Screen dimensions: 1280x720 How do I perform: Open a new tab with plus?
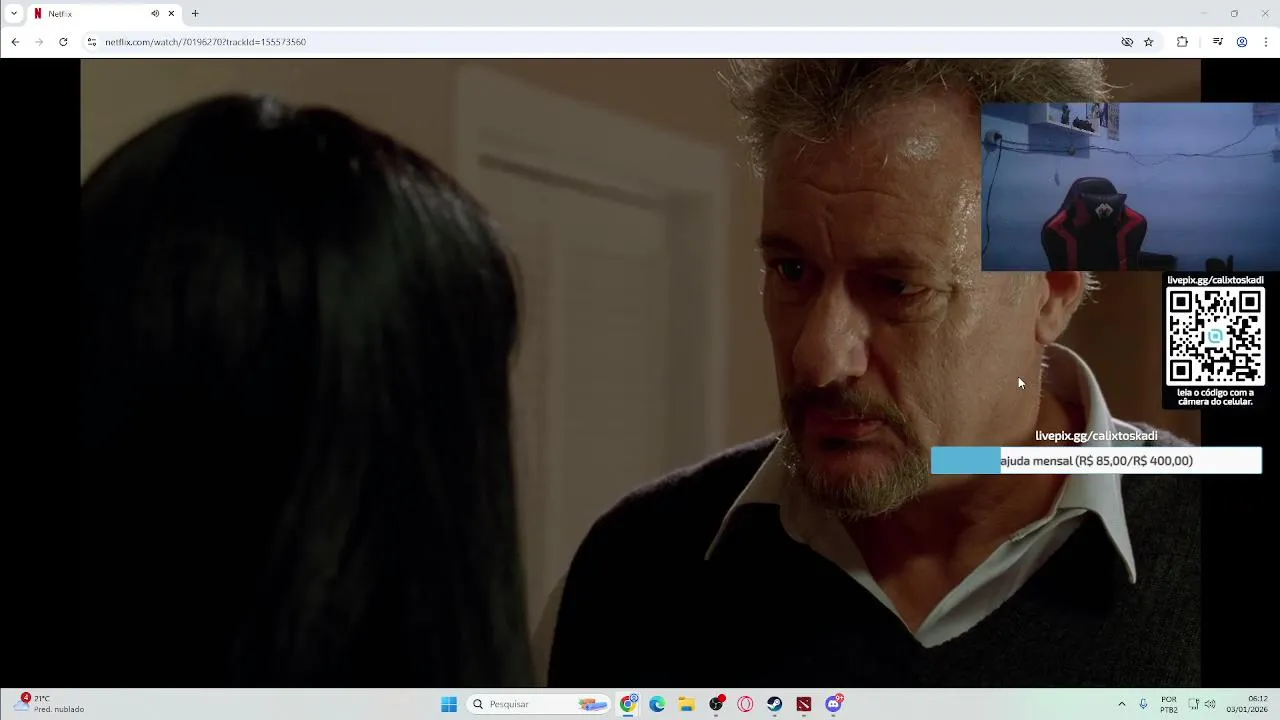point(195,14)
